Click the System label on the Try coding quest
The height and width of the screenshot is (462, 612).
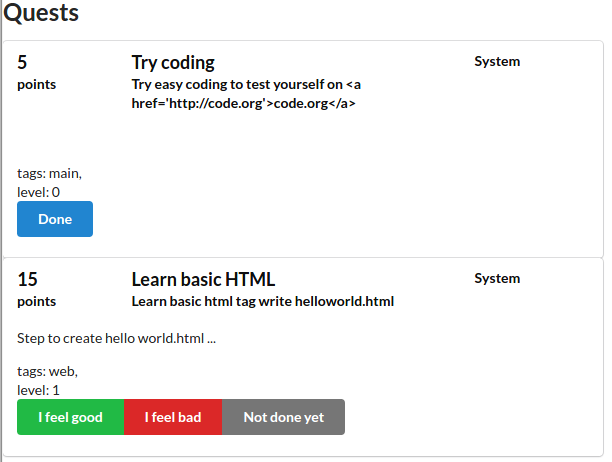(x=497, y=61)
